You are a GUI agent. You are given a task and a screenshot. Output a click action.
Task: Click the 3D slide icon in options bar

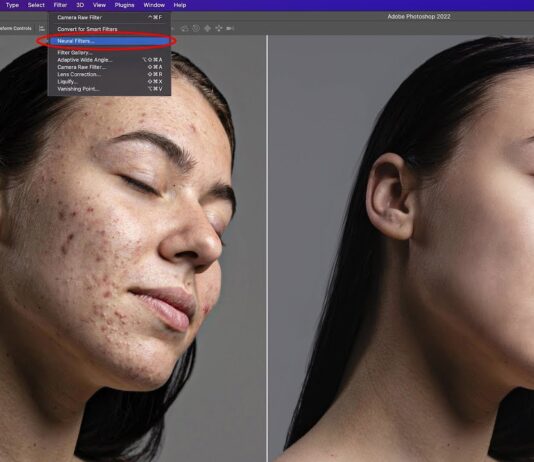click(219, 29)
